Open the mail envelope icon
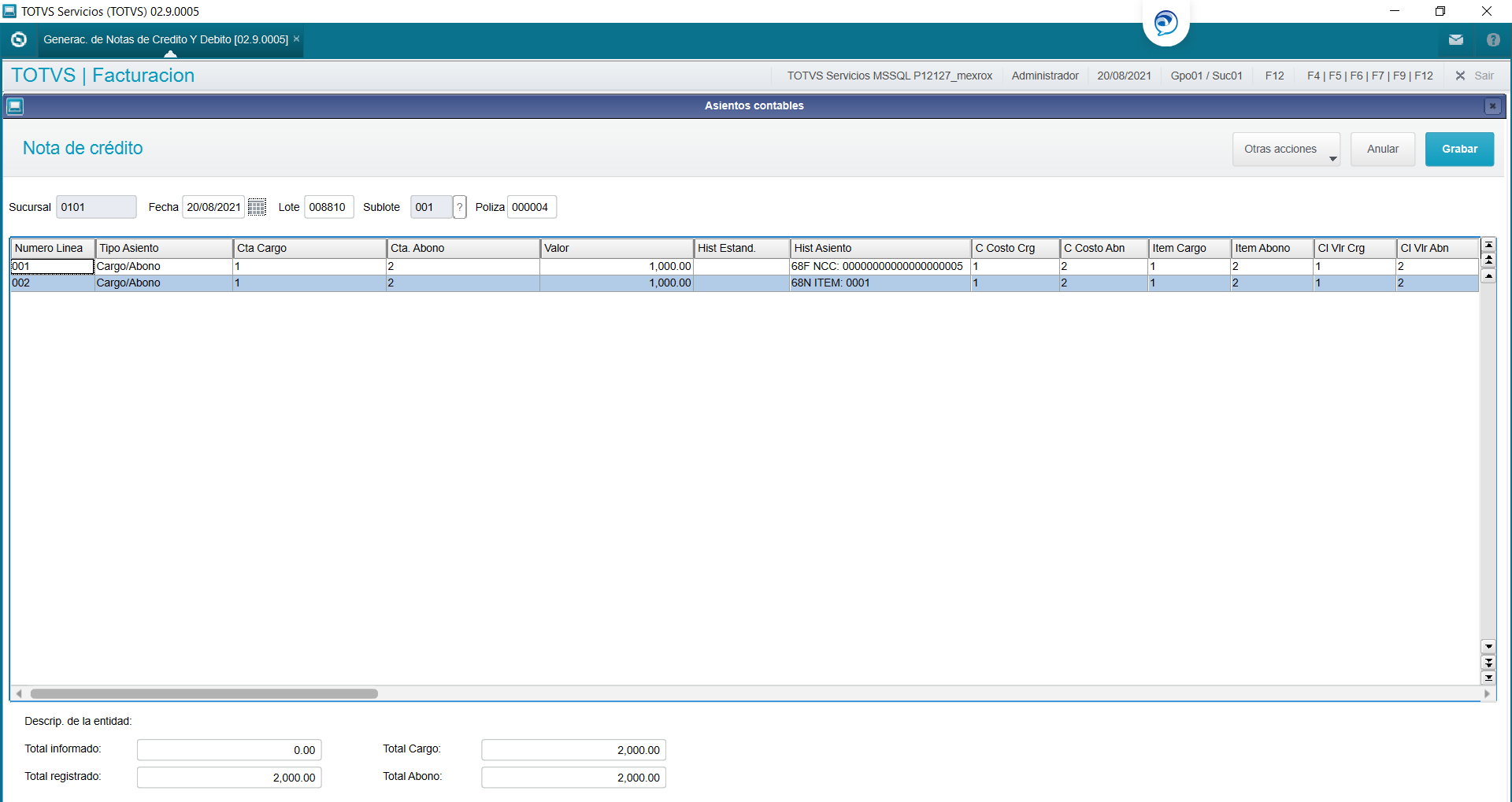 [1455, 39]
